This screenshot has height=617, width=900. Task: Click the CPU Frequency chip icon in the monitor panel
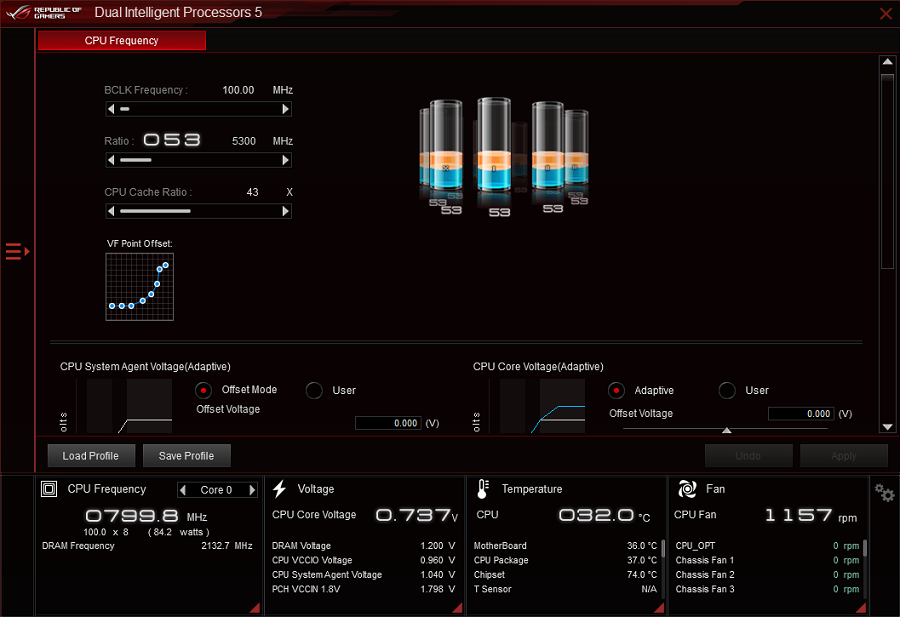coord(49,489)
